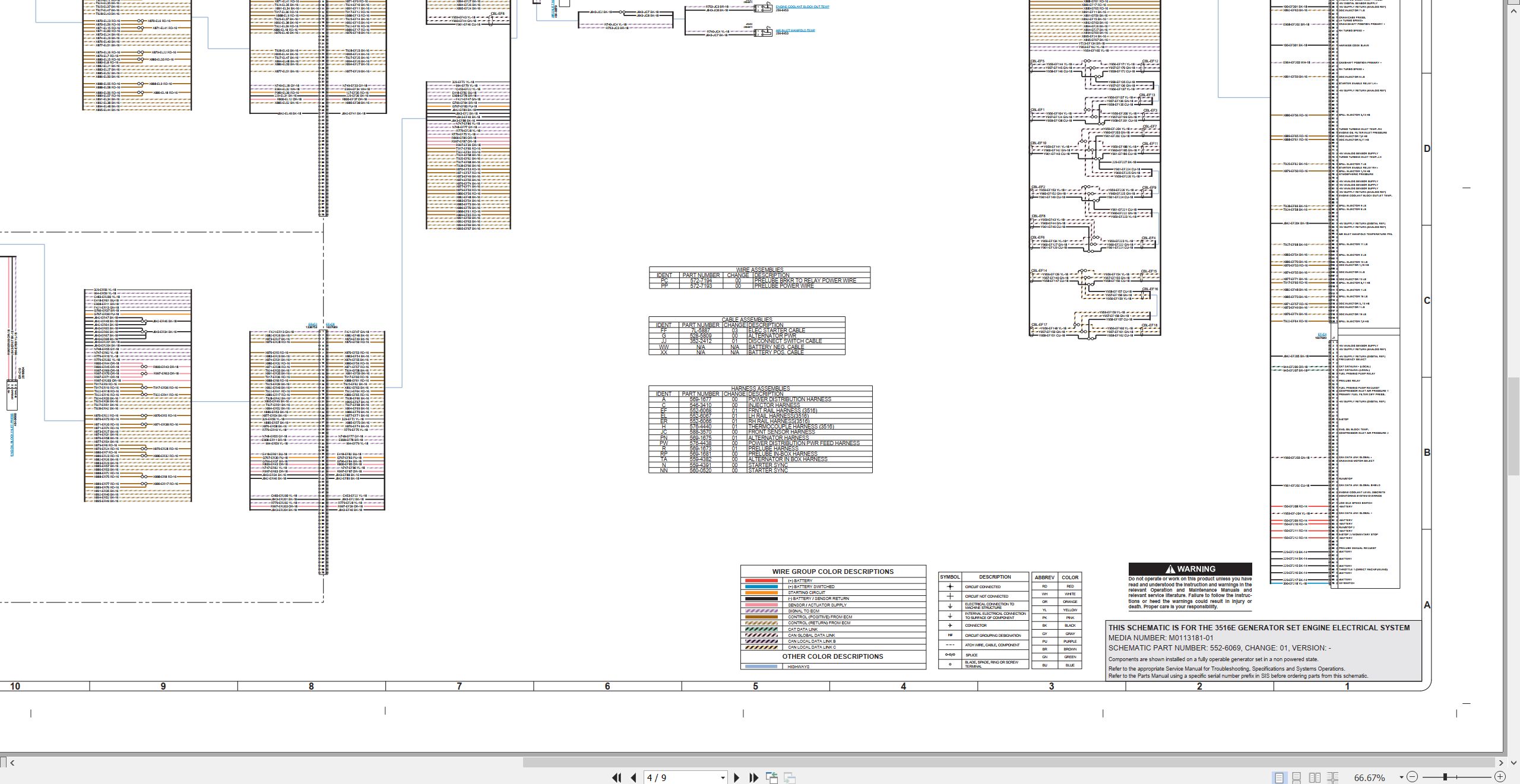The height and width of the screenshot is (784, 1520).
Task: Click the FRONT SENSOR HARNESS row
Action: 760,432
